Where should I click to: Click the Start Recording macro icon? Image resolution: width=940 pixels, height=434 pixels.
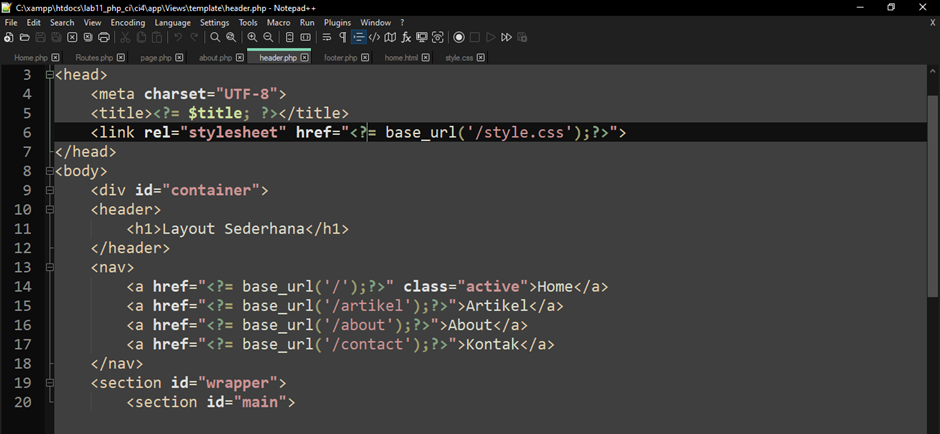tap(459, 37)
